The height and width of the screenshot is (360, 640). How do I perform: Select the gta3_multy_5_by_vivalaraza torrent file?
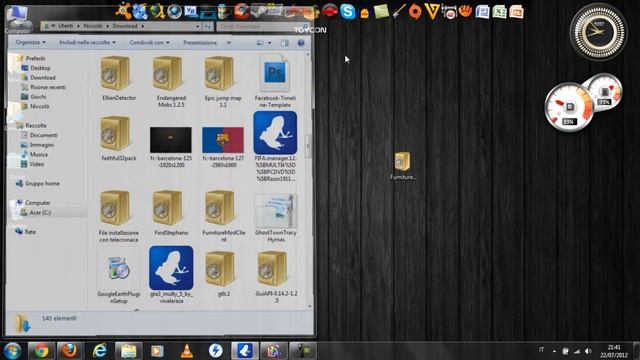171,274
